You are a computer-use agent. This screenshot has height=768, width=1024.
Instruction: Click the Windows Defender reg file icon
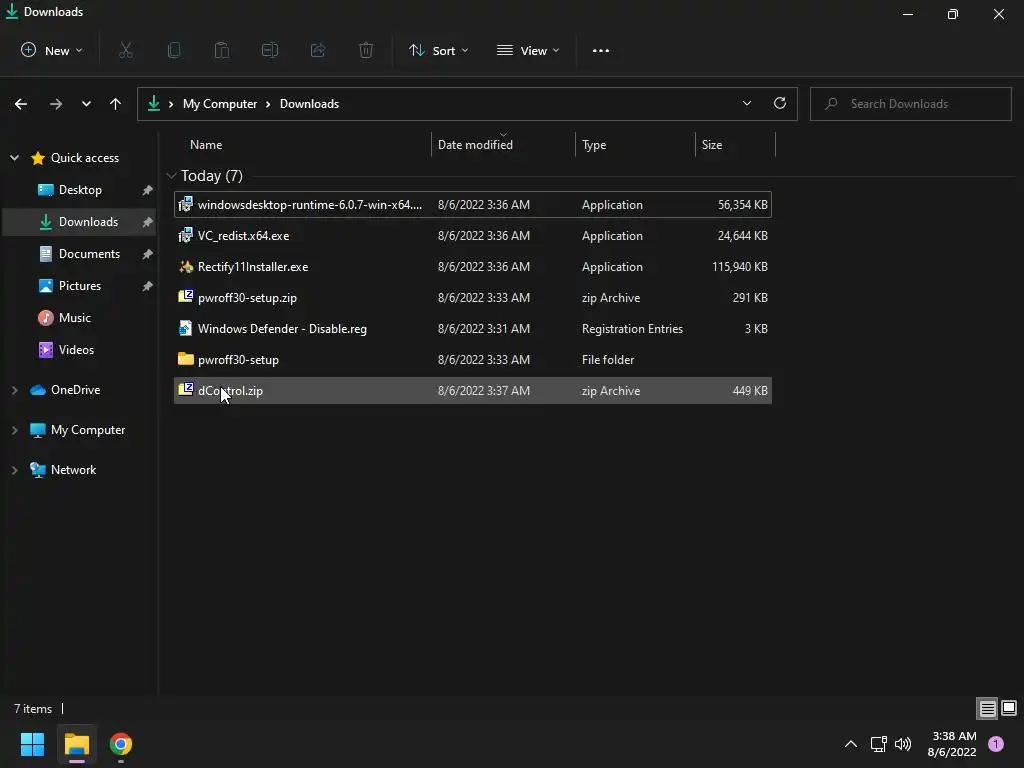(x=185, y=328)
